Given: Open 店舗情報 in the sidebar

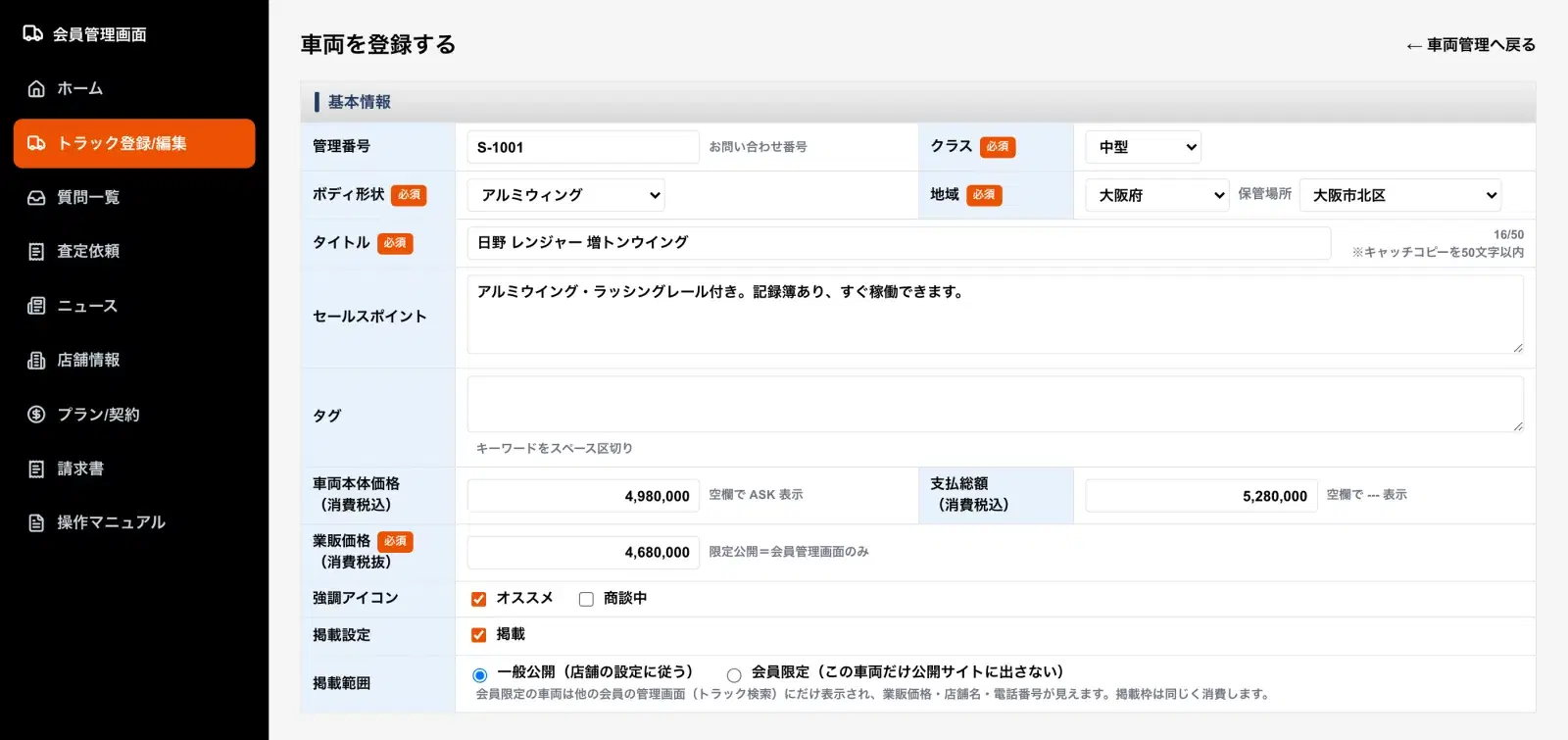Looking at the screenshot, I should 134,361.
